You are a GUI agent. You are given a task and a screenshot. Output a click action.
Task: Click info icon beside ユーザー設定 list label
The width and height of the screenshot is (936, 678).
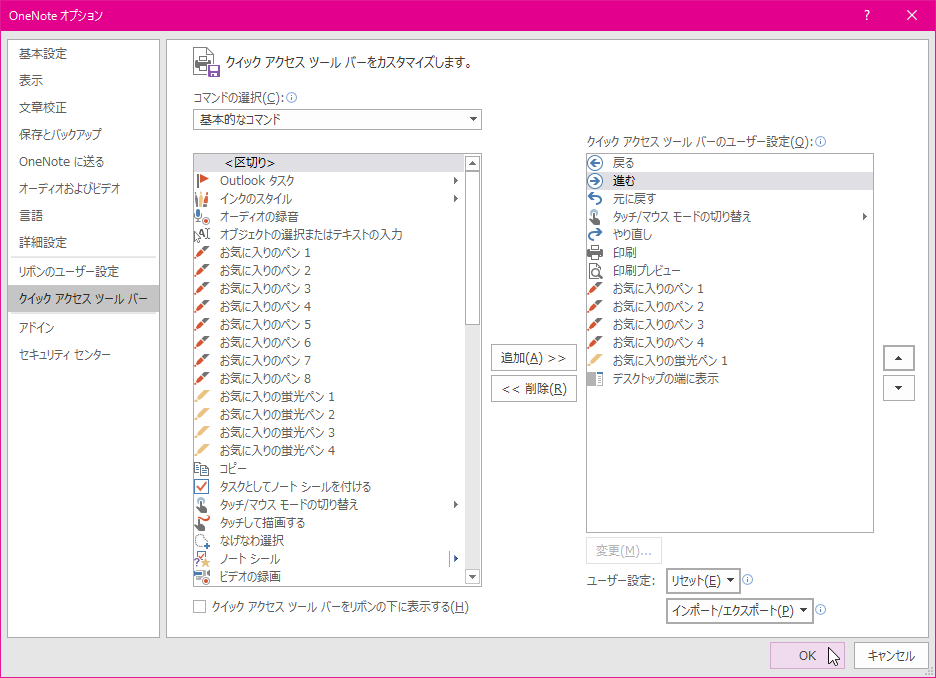pos(821,141)
